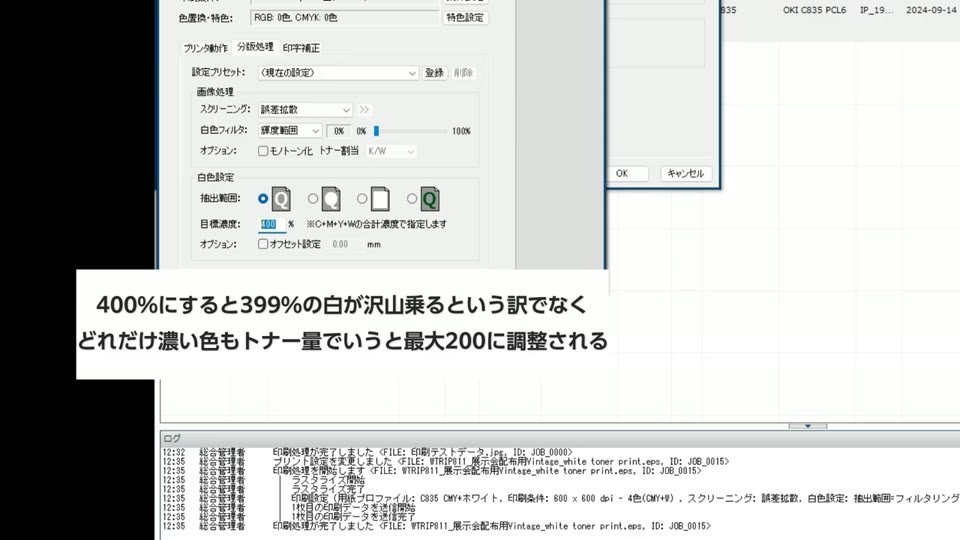Click キャンセル in the back dialog
This screenshot has width=960, height=540.
[x=686, y=173]
